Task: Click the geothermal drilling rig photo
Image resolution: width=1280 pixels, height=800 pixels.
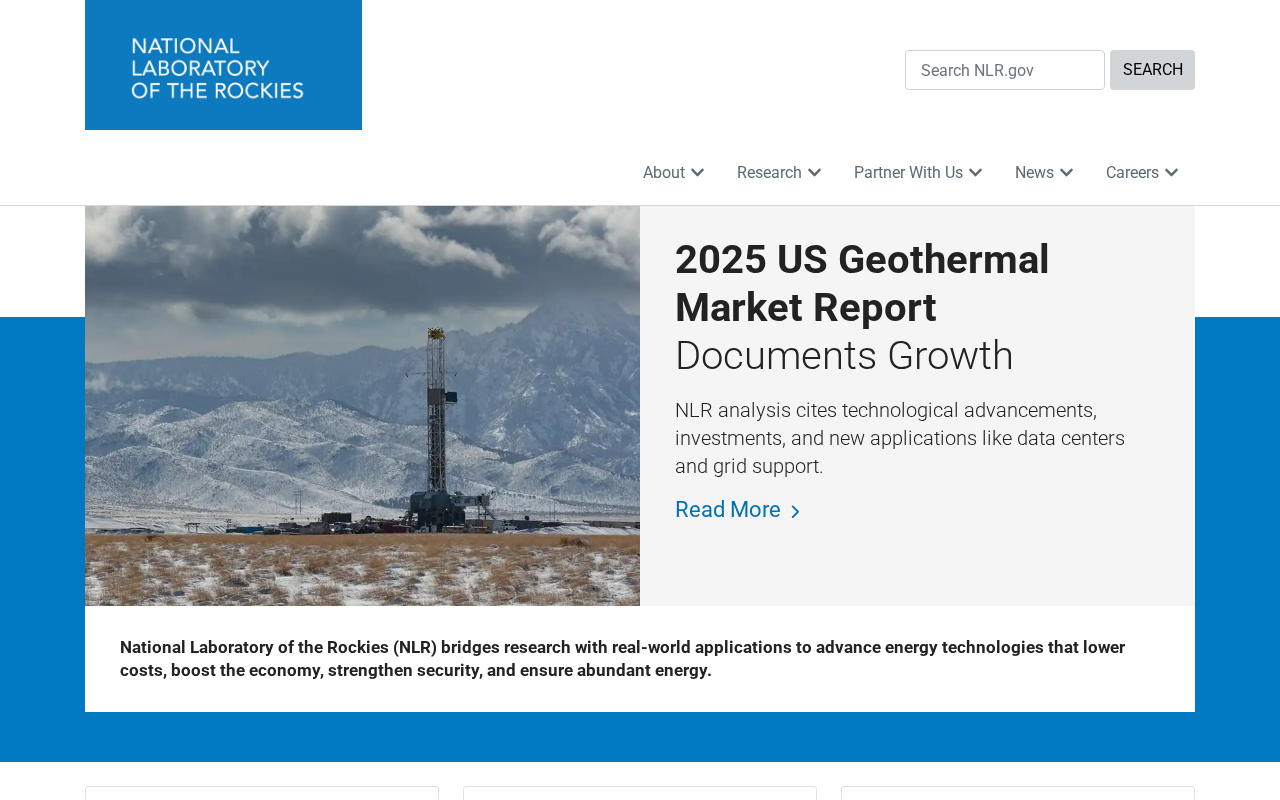Action: 362,406
